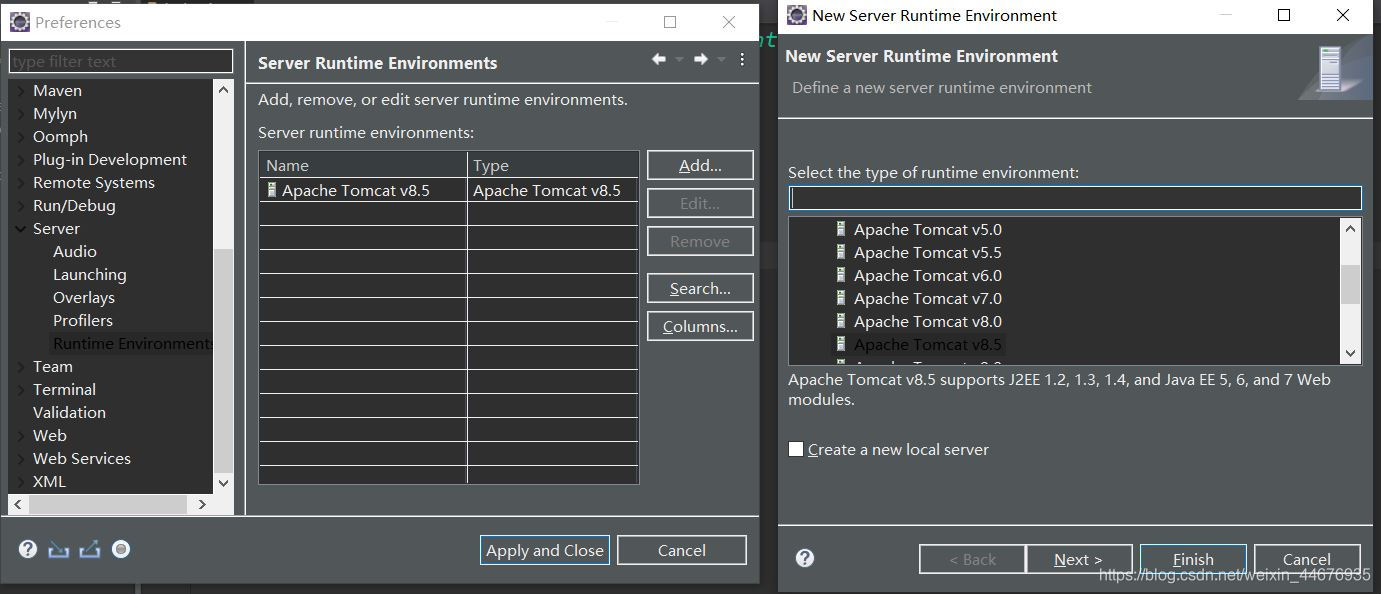Click Apache Tomcat v5.5 server icon

tap(841, 252)
